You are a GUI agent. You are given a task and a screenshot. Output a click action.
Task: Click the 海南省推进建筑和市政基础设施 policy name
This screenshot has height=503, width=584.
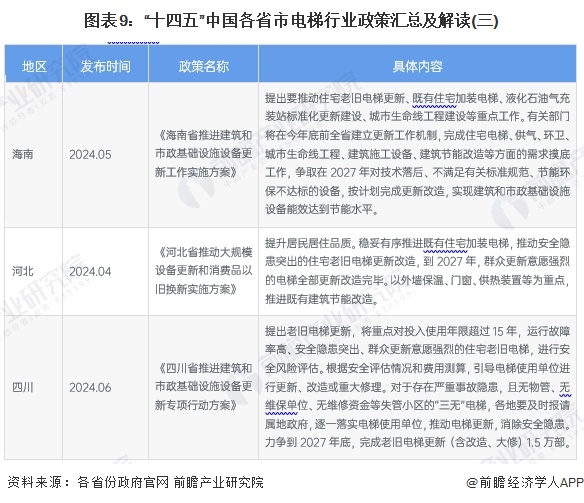(203, 153)
